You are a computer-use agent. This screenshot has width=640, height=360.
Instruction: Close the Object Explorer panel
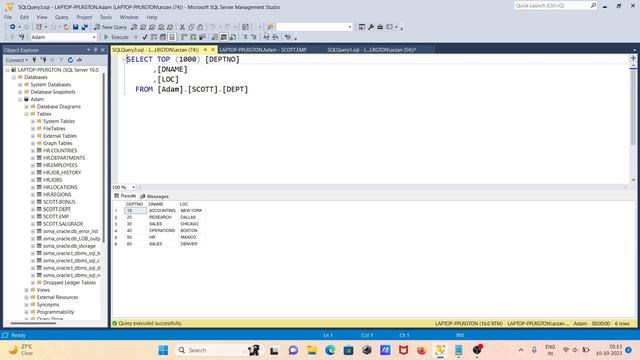tap(103, 50)
